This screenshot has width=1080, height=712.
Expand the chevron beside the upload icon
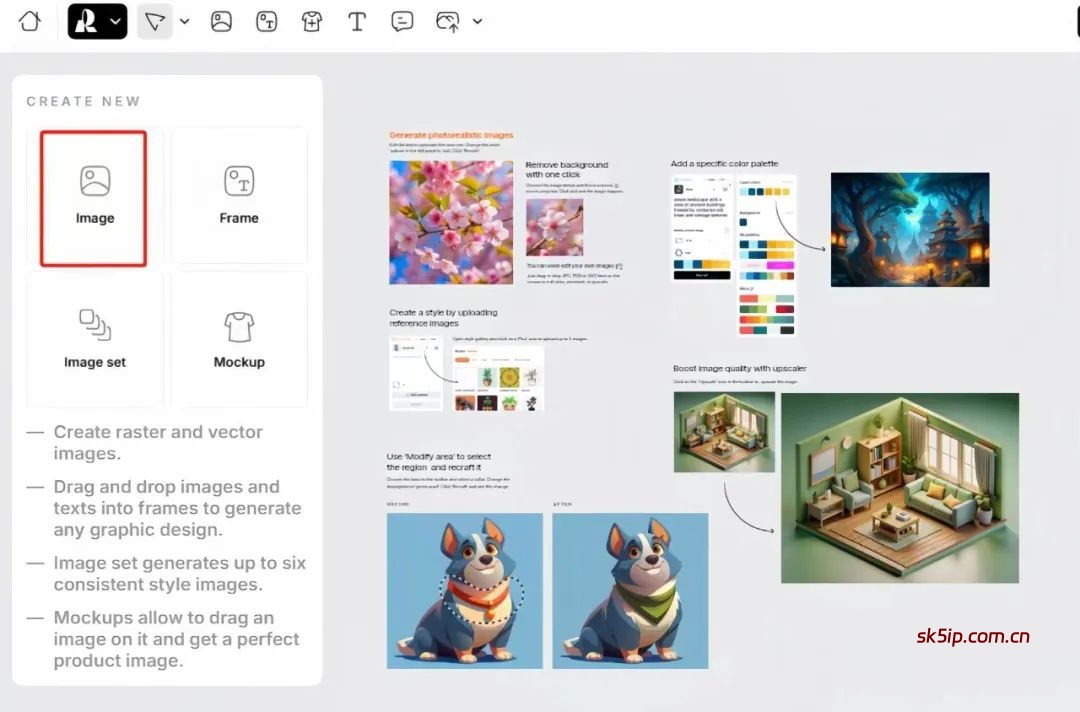pos(477,21)
